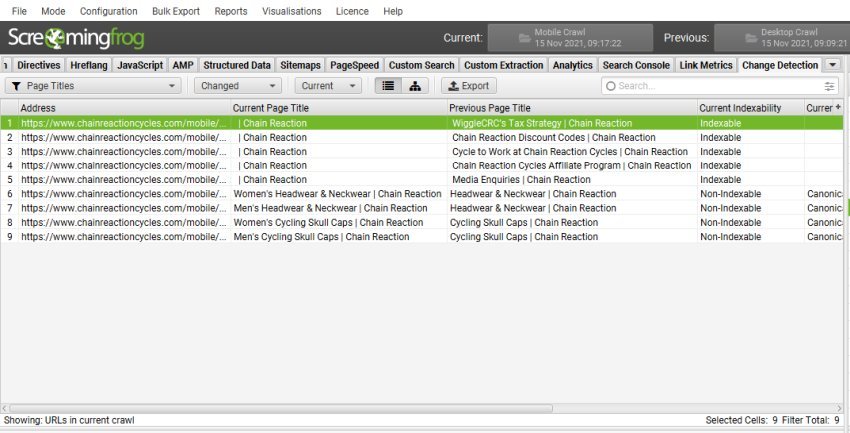Click the Export button

click(x=467, y=86)
